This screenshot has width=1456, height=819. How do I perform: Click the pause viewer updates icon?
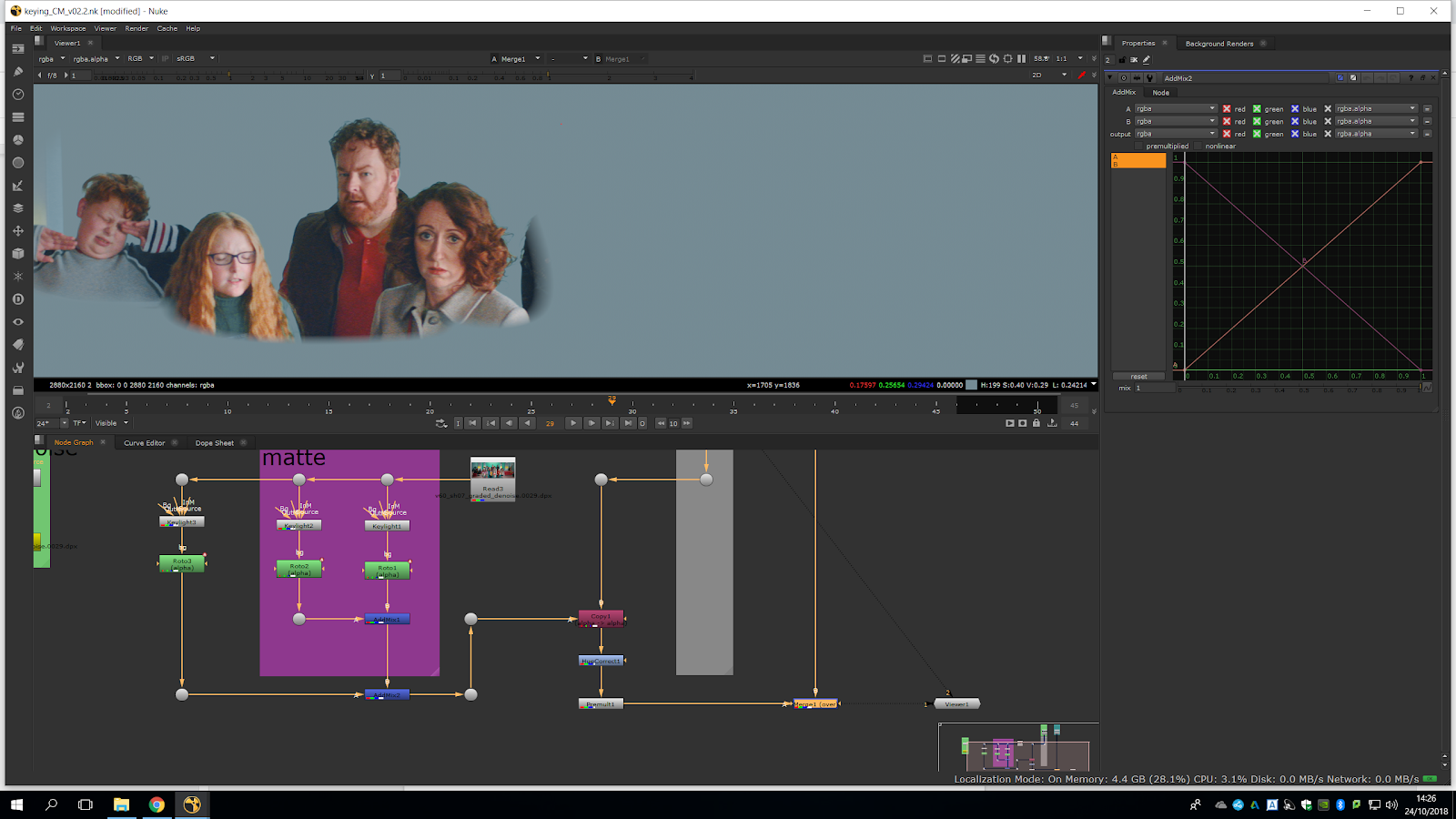[1021, 58]
